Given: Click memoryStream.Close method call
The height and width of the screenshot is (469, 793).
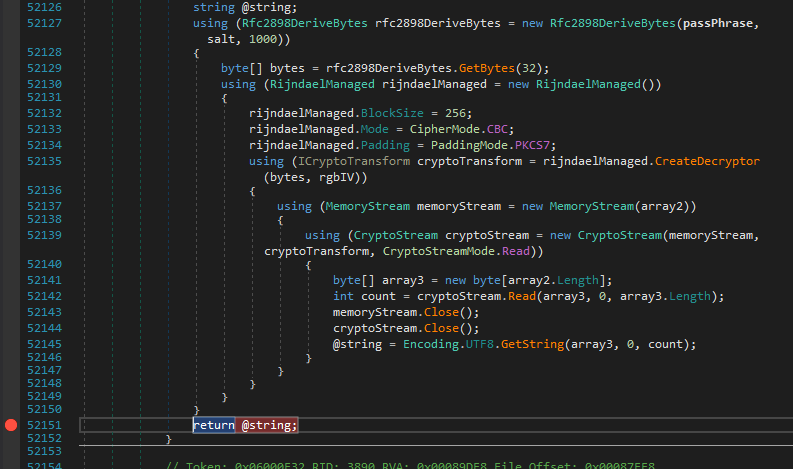Looking at the screenshot, I should [441, 312].
